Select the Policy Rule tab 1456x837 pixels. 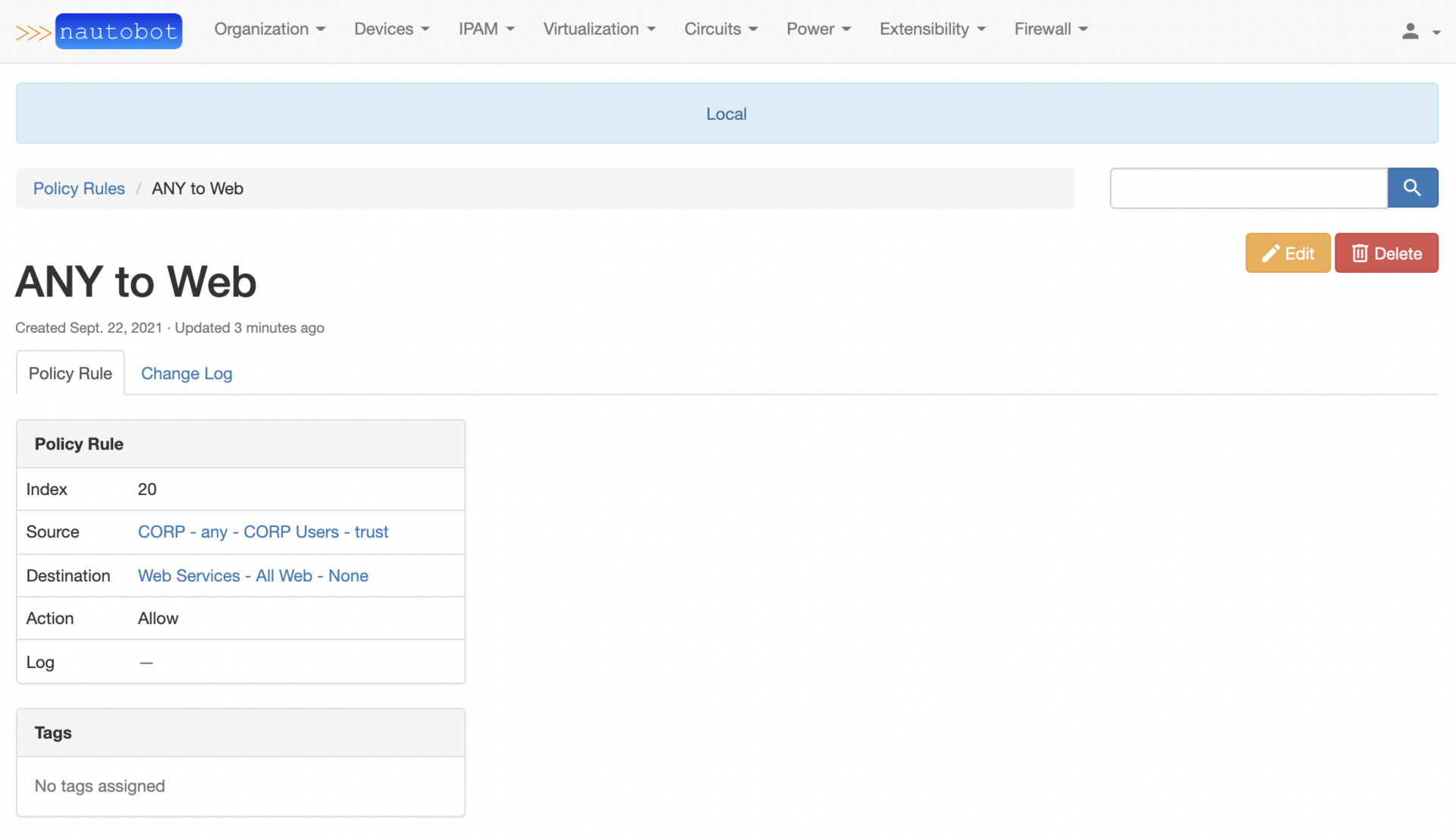[70, 373]
